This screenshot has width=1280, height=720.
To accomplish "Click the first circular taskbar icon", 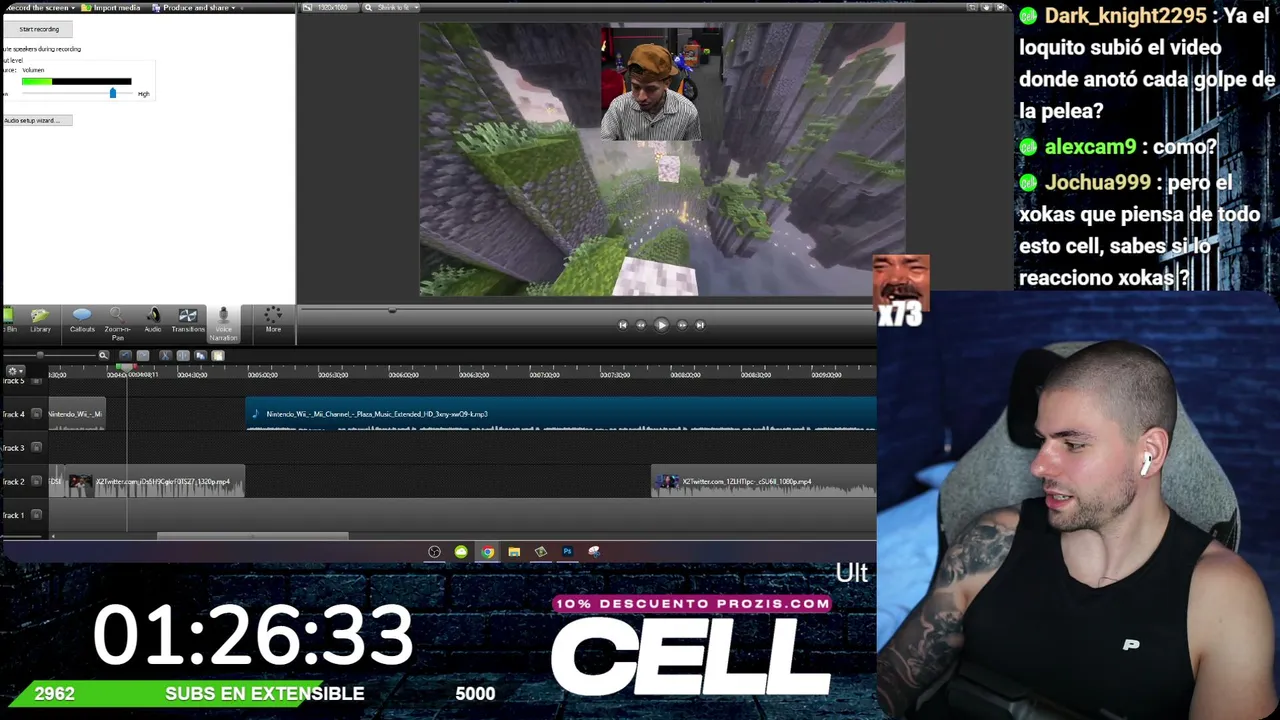I will point(434,552).
